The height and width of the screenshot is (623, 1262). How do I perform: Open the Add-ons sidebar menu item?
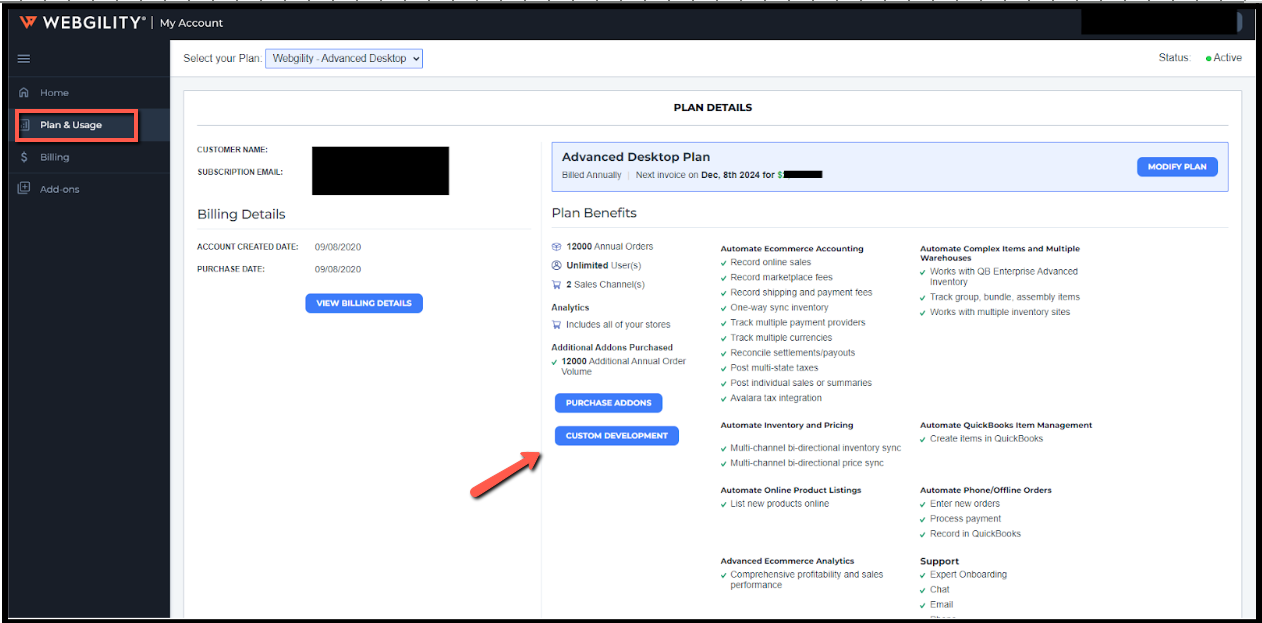59,189
